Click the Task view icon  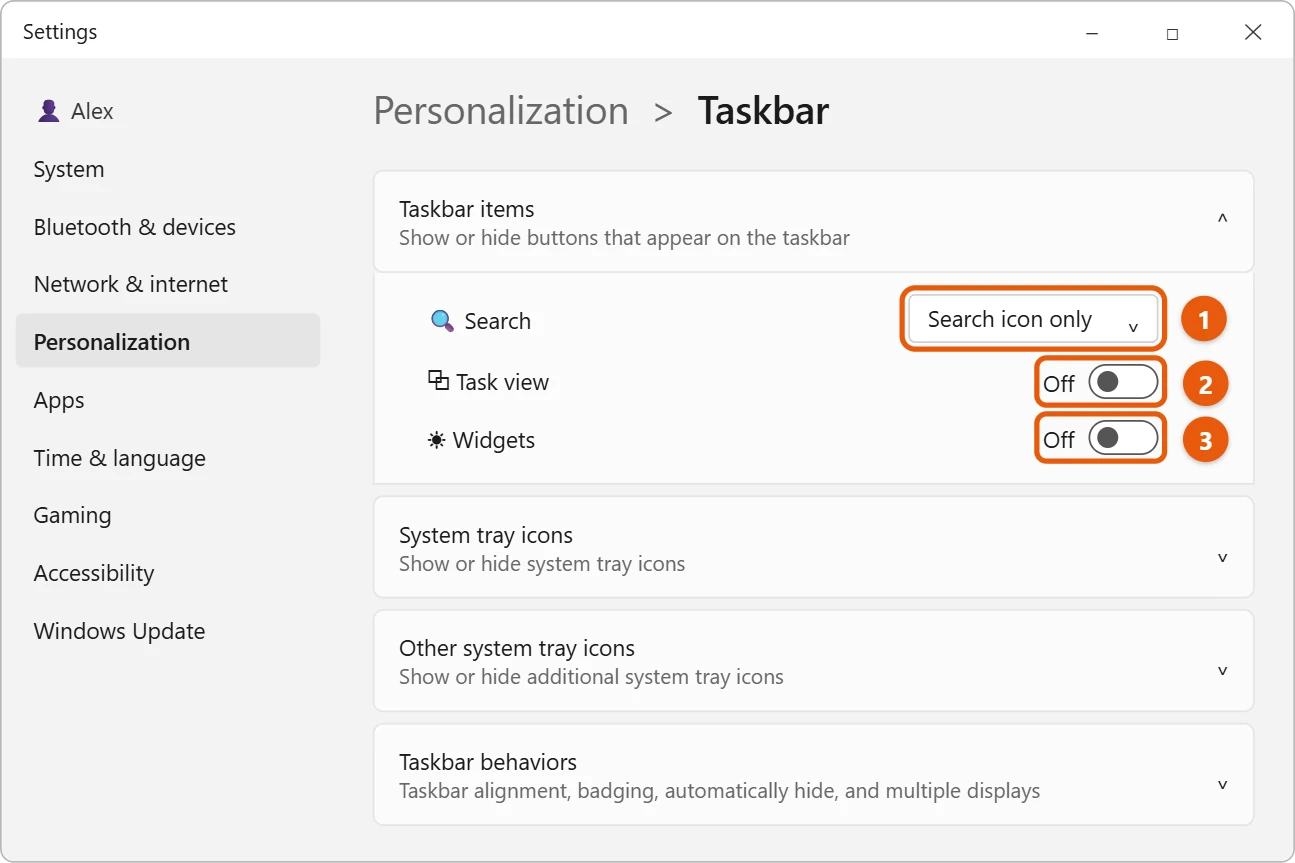tap(438, 381)
